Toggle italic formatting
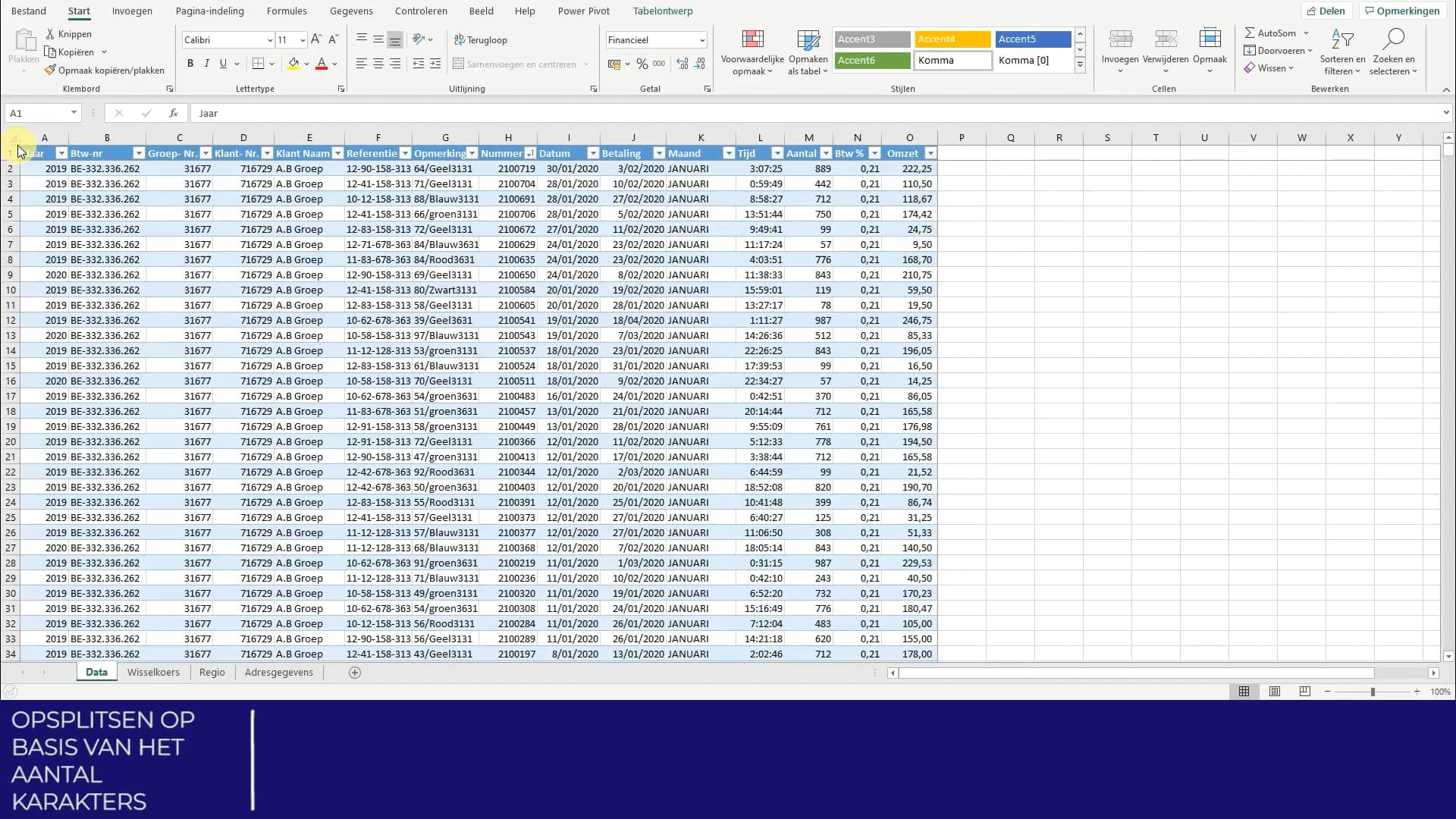The height and width of the screenshot is (819, 1456). click(206, 64)
